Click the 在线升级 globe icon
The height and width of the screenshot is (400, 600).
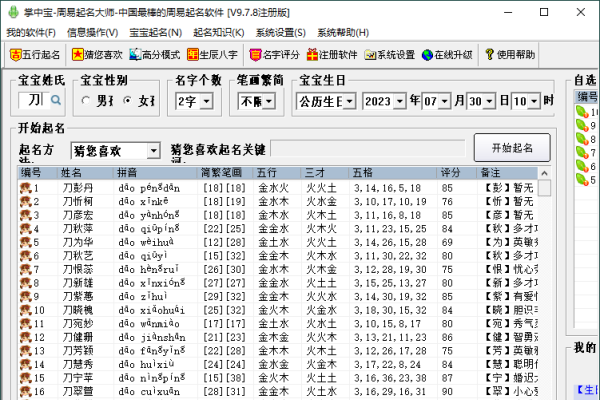point(427,55)
